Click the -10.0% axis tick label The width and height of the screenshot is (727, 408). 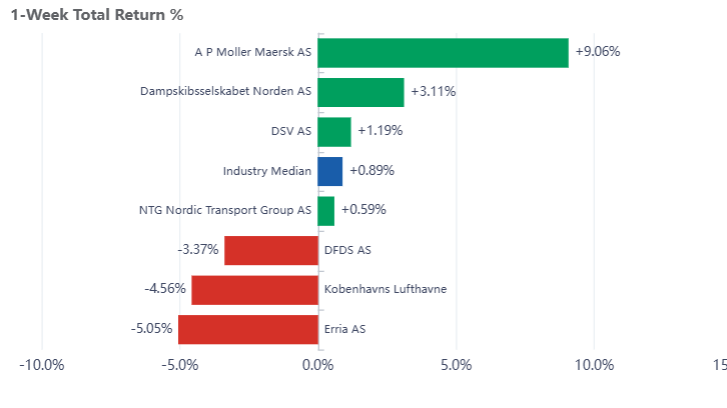(42, 364)
